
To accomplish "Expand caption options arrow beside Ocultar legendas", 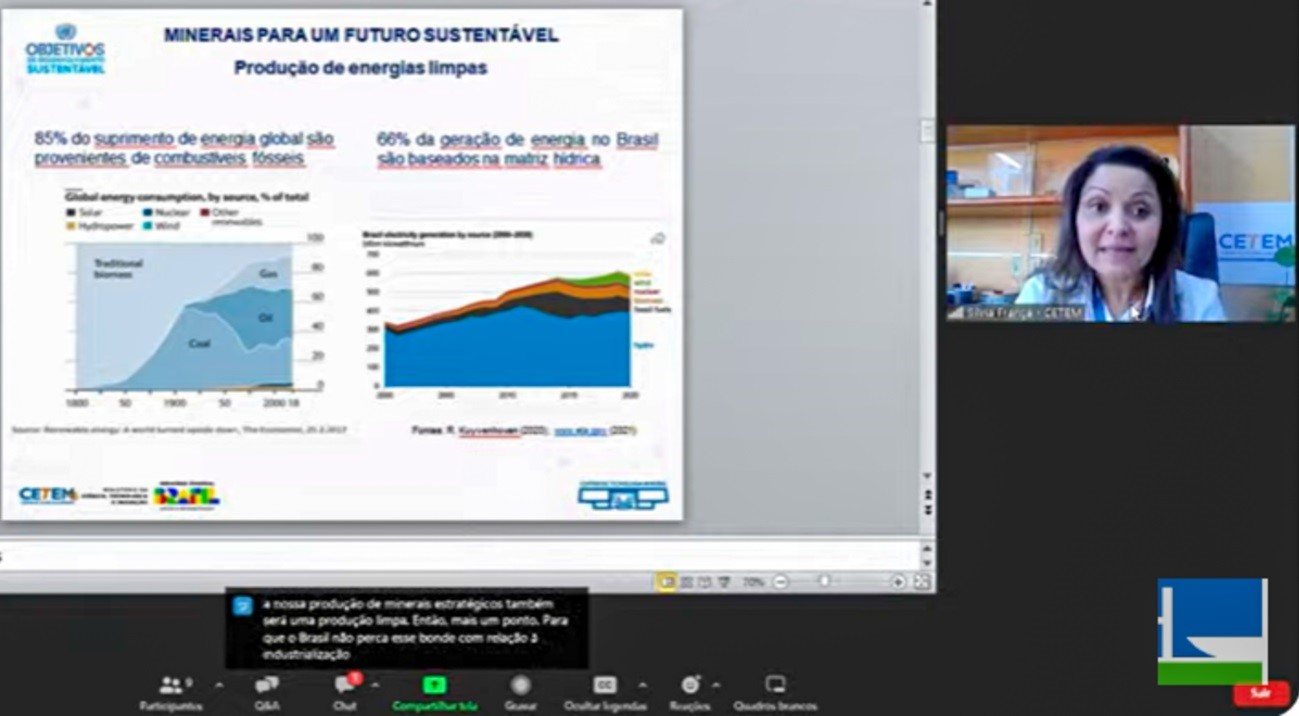I will [x=642, y=685].
